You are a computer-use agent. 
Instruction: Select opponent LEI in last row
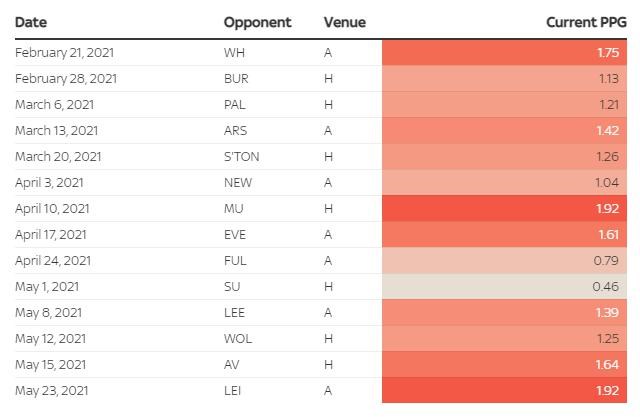pos(233,391)
